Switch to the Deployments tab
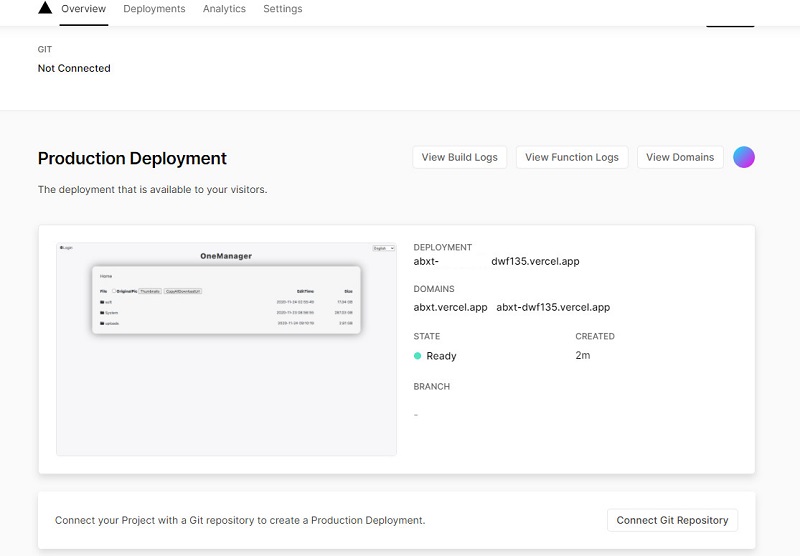Screen dimensions: 800x556 coord(154,9)
